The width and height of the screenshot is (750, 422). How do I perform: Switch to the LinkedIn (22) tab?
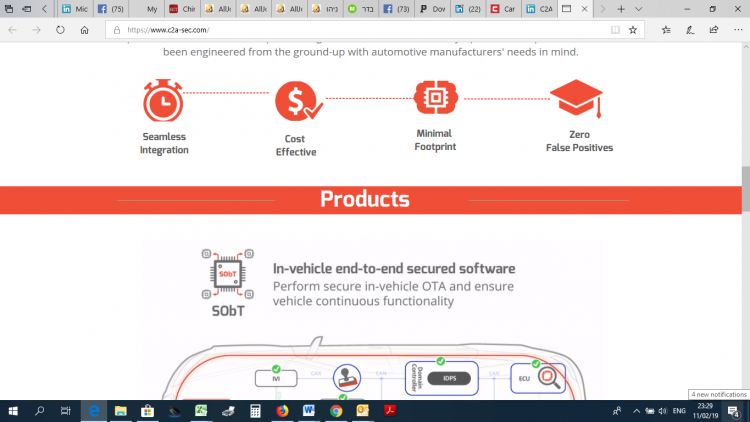468,9
